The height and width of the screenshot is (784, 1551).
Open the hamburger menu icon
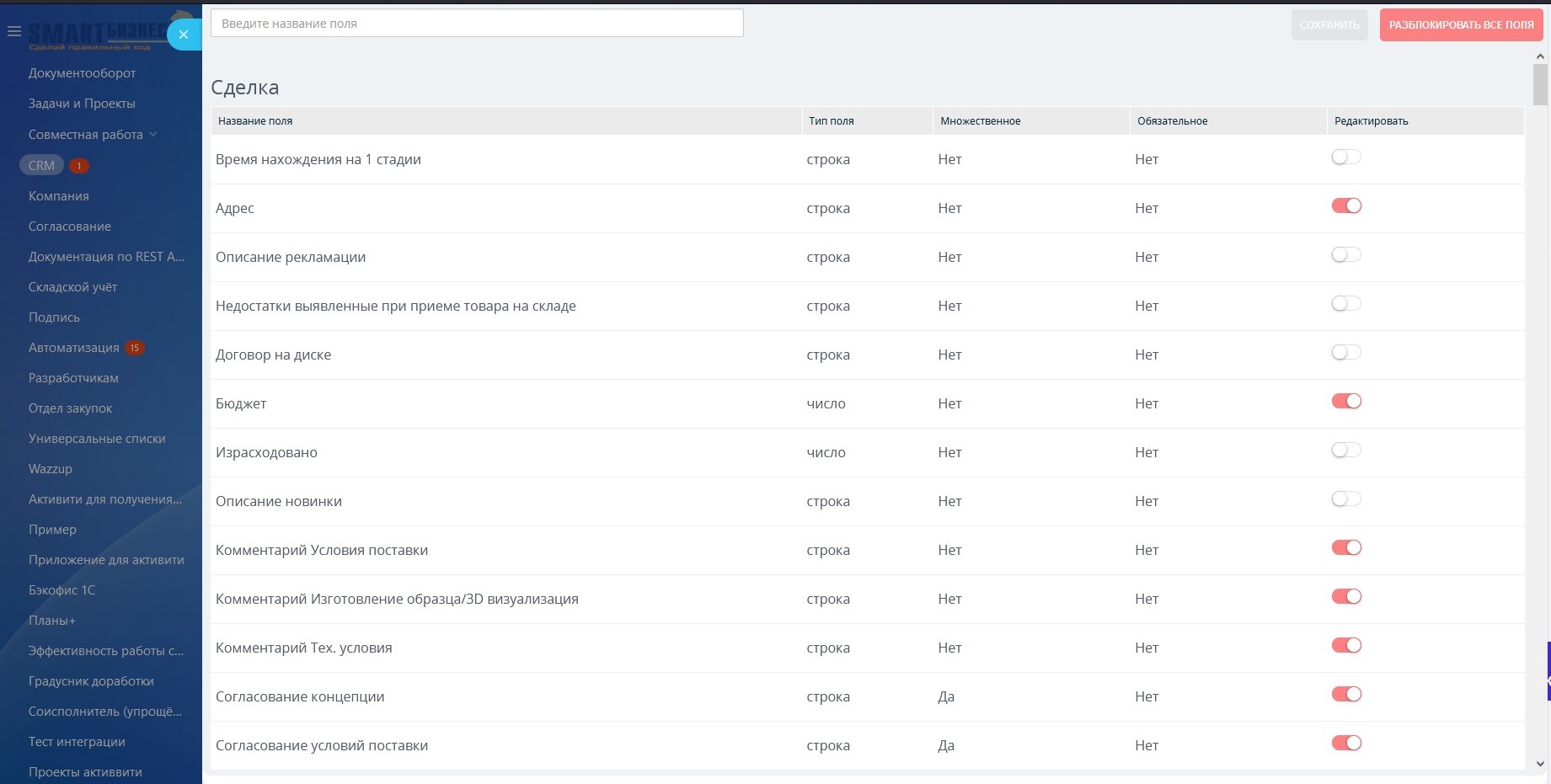pos(13,32)
